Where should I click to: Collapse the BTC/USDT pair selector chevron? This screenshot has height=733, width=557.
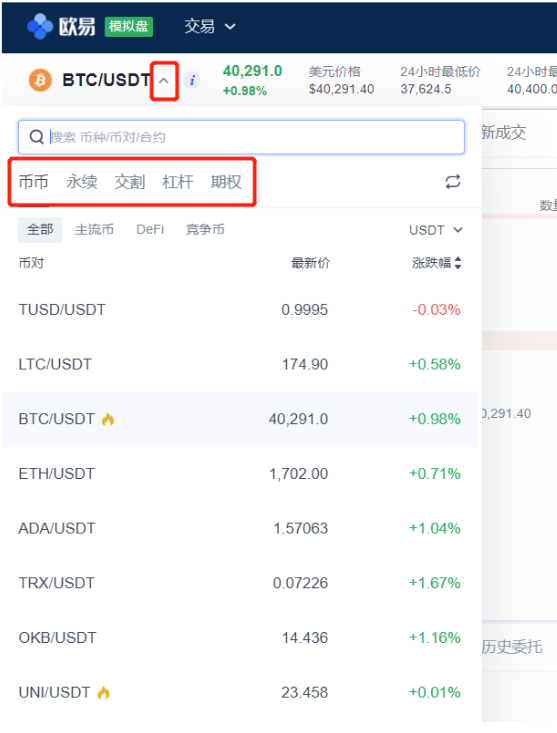pyautogui.click(x=164, y=81)
